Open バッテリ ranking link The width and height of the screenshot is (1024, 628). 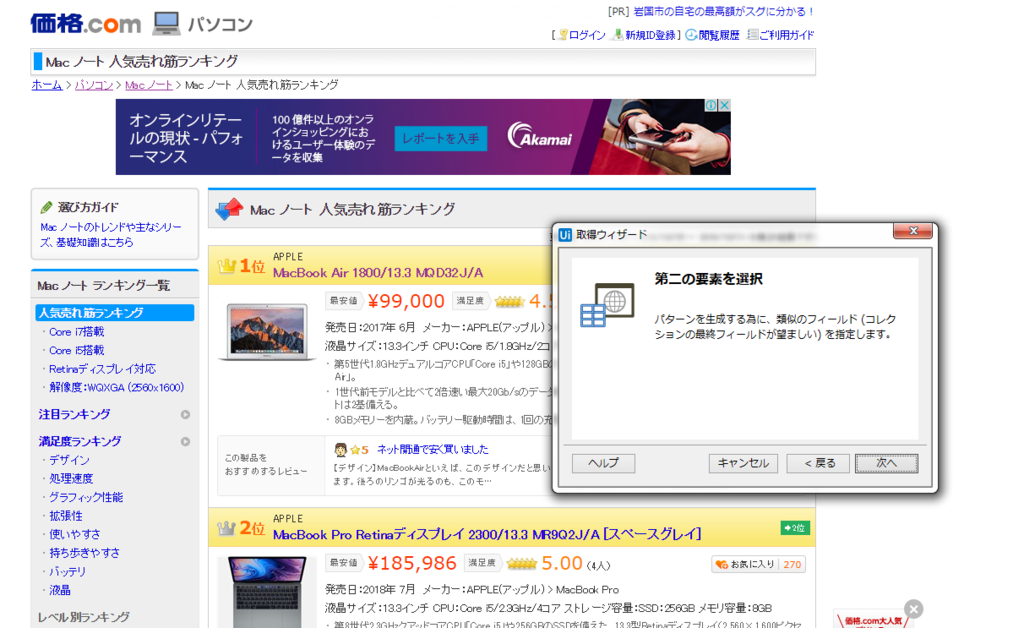pos(67,571)
